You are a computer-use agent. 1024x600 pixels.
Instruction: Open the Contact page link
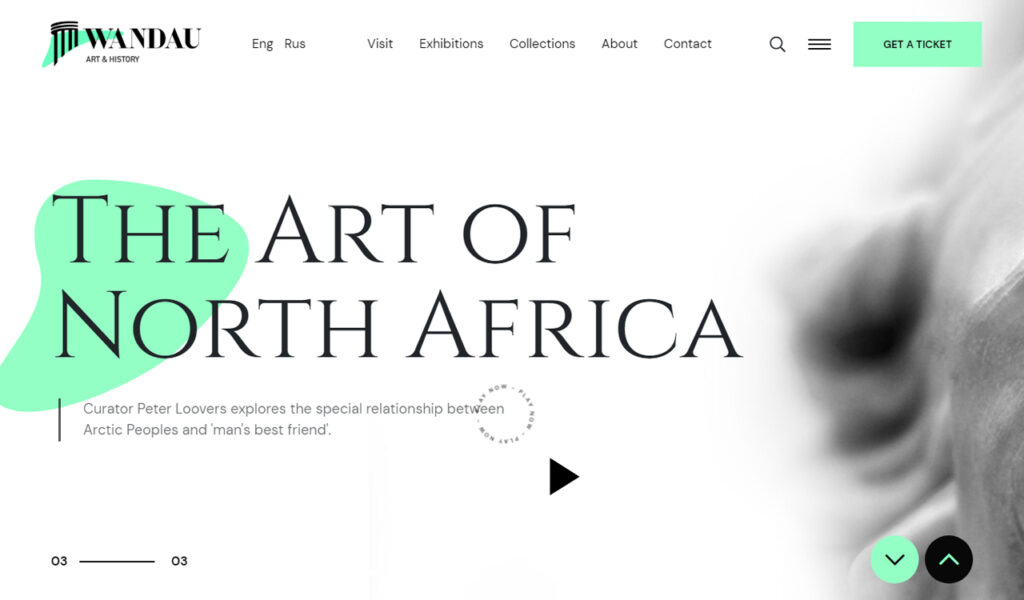tap(688, 44)
